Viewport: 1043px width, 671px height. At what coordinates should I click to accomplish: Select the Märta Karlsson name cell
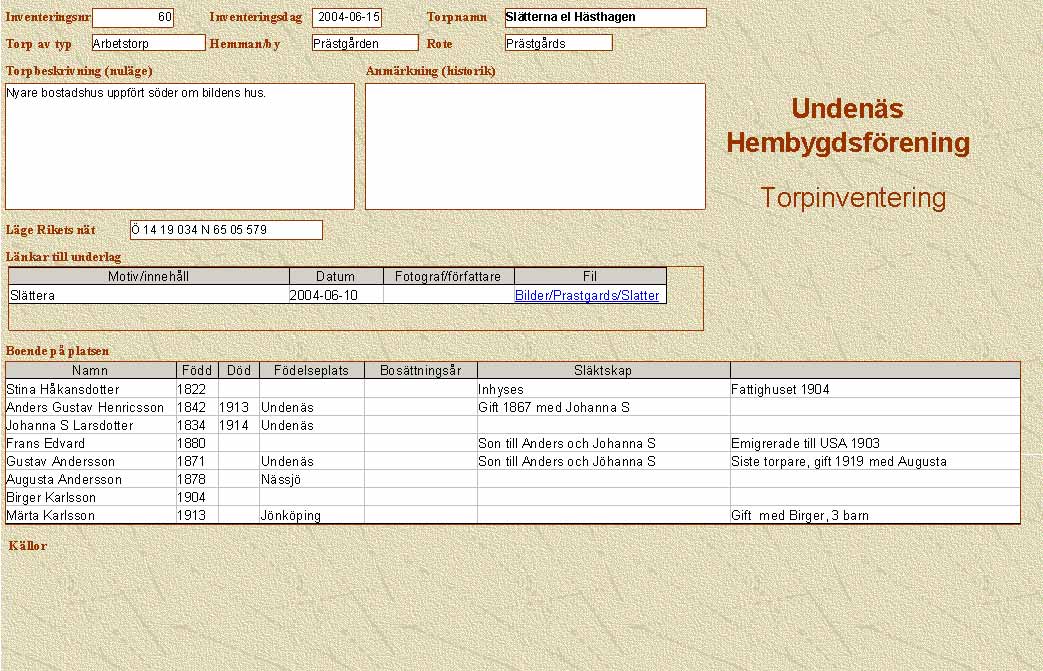click(90, 515)
